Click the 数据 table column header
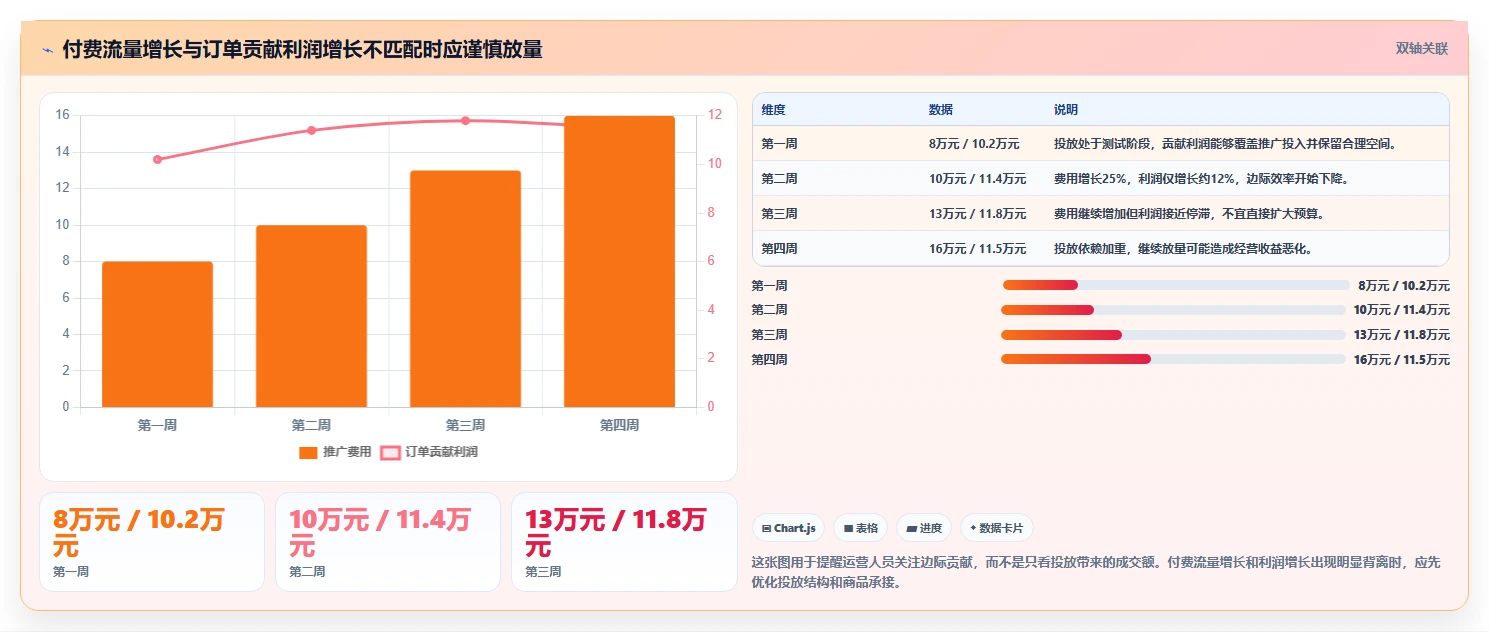This screenshot has height=632, width=1489. (x=941, y=109)
